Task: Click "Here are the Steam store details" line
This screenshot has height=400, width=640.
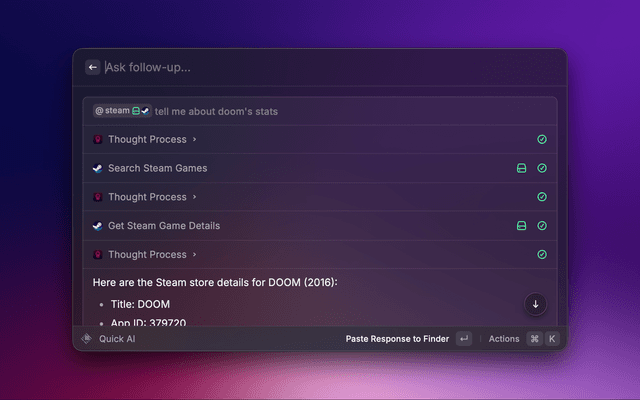Action: (215, 282)
